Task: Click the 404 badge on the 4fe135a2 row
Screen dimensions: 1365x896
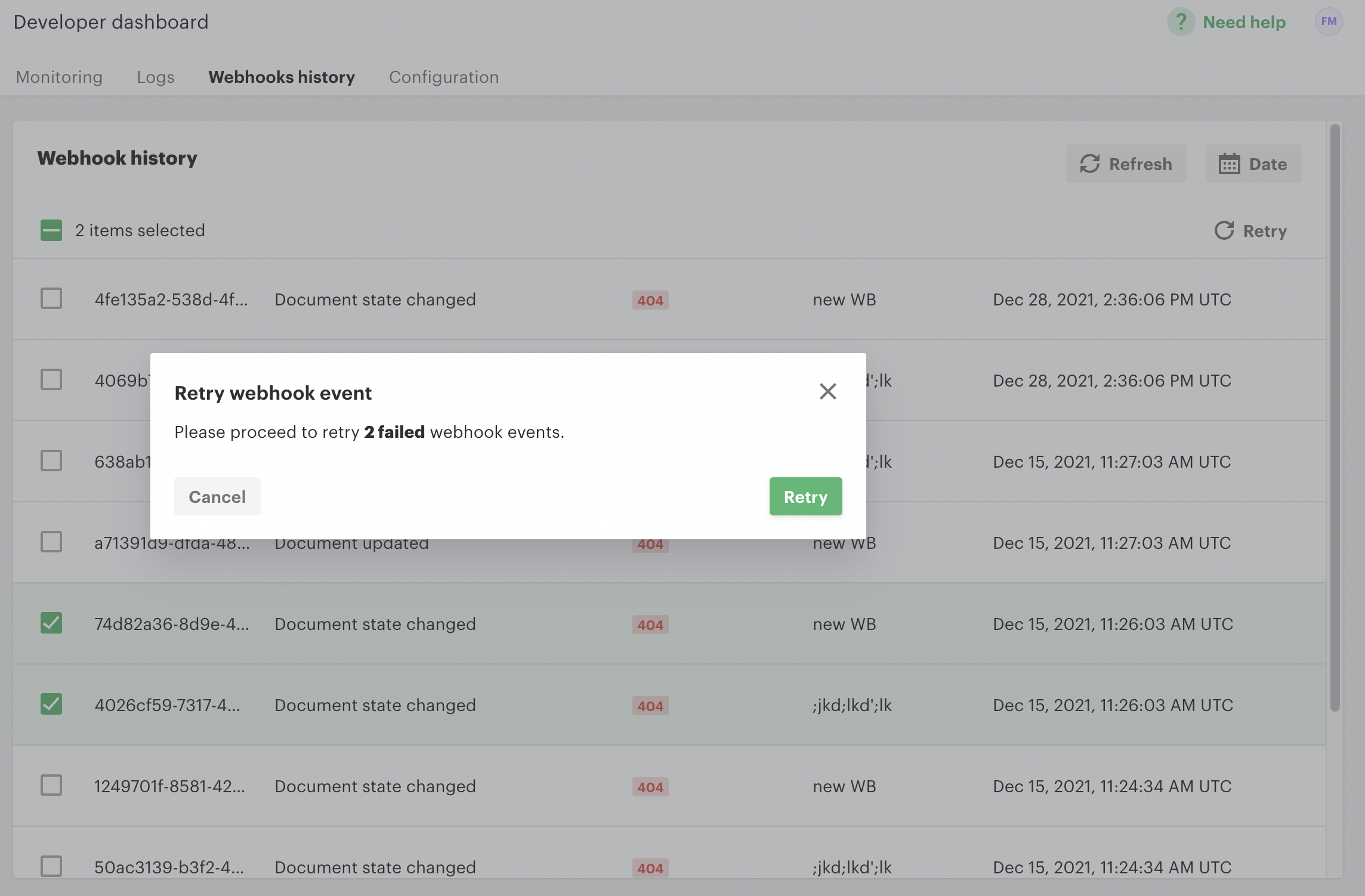Action: 650,300
